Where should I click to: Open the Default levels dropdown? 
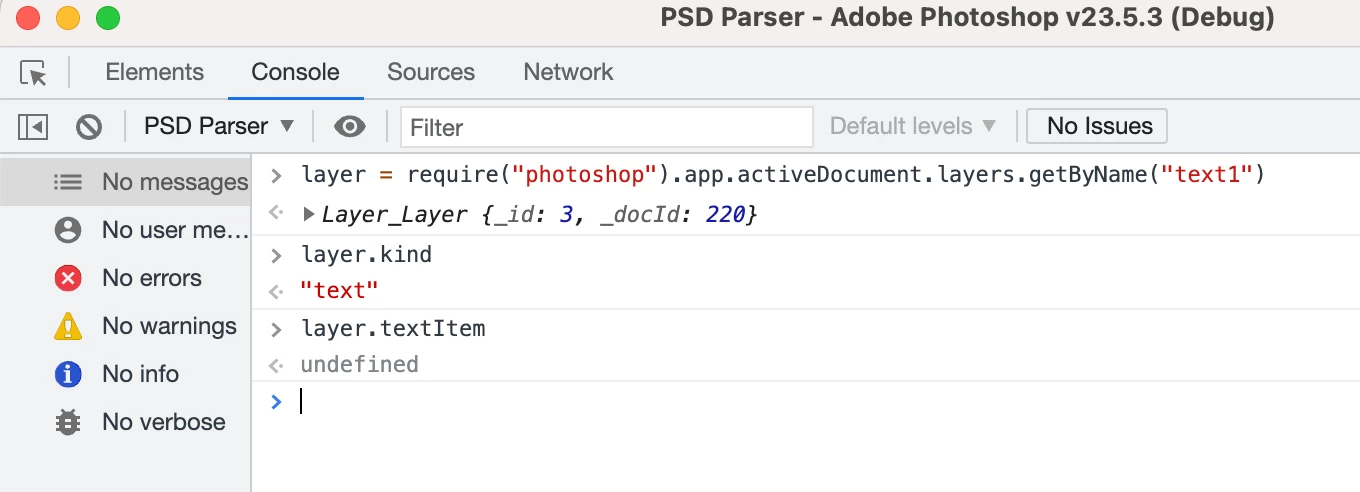(x=913, y=127)
